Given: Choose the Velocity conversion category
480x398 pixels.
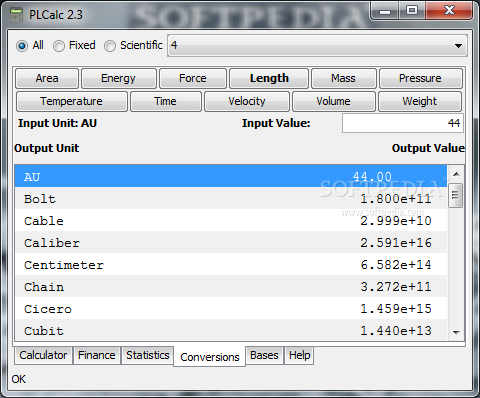Looking at the screenshot, I should 247,101.
